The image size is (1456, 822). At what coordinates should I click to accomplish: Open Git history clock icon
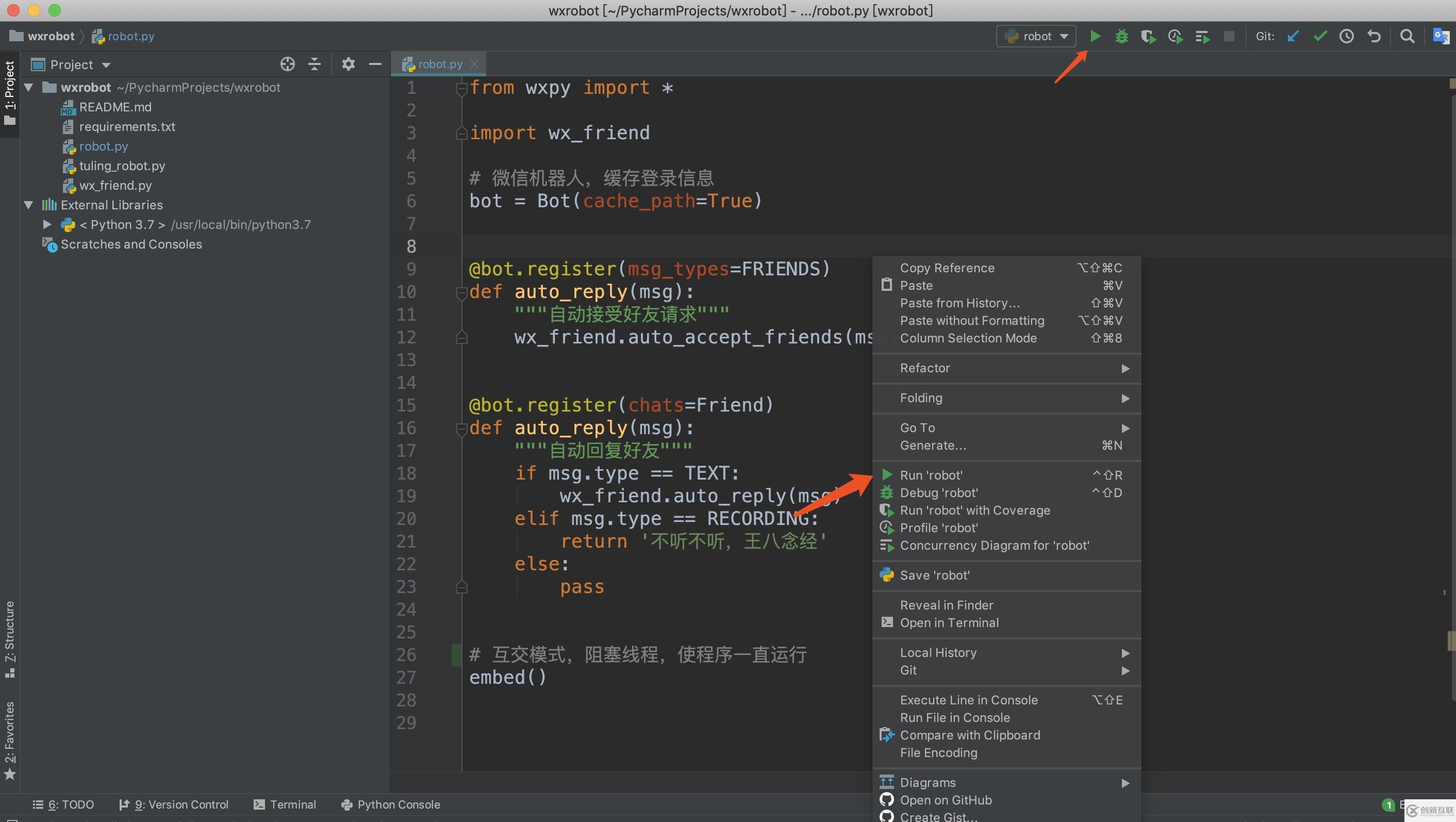1346,36
